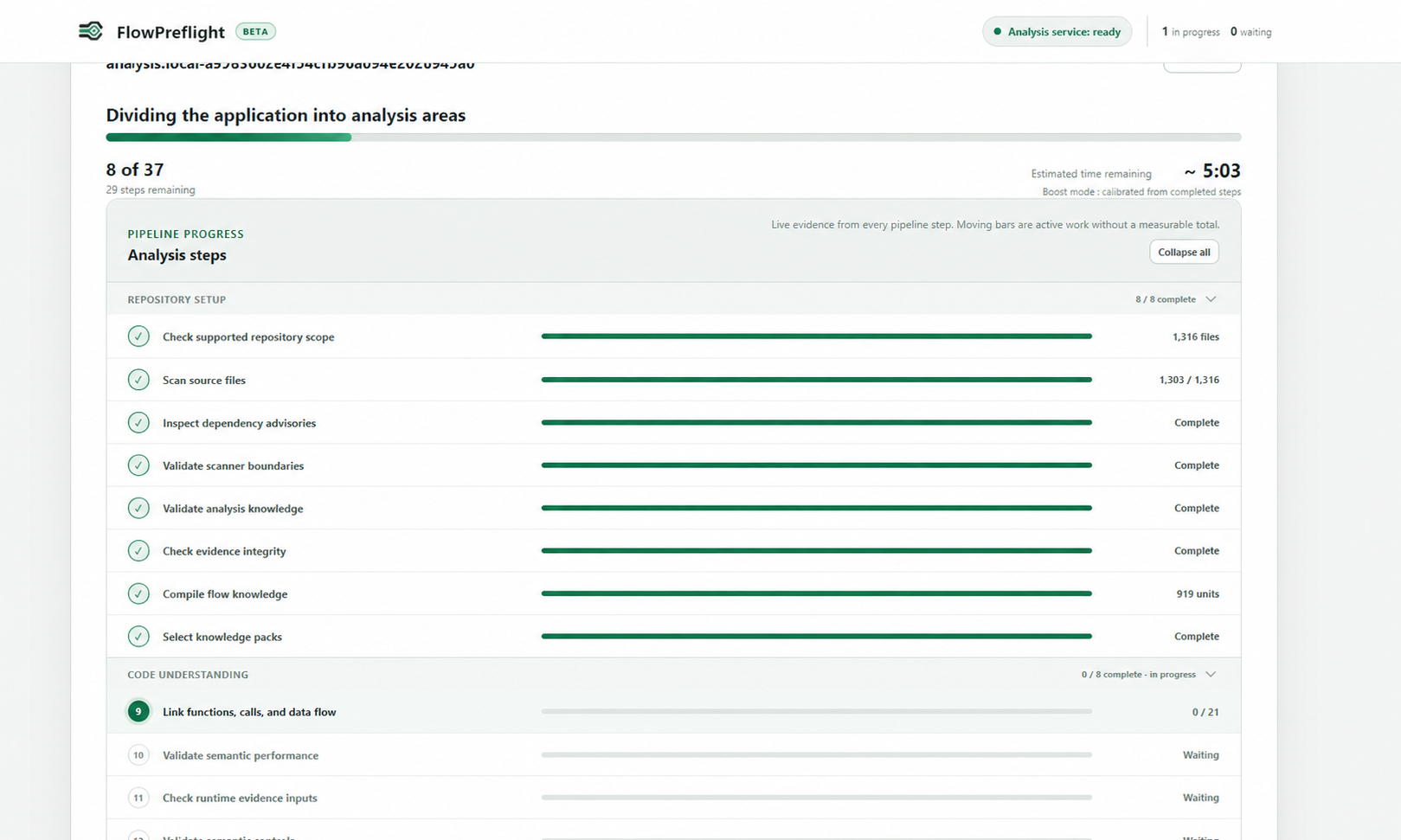Click progress bar for Link functions, calls, data flow

(817, 711)
